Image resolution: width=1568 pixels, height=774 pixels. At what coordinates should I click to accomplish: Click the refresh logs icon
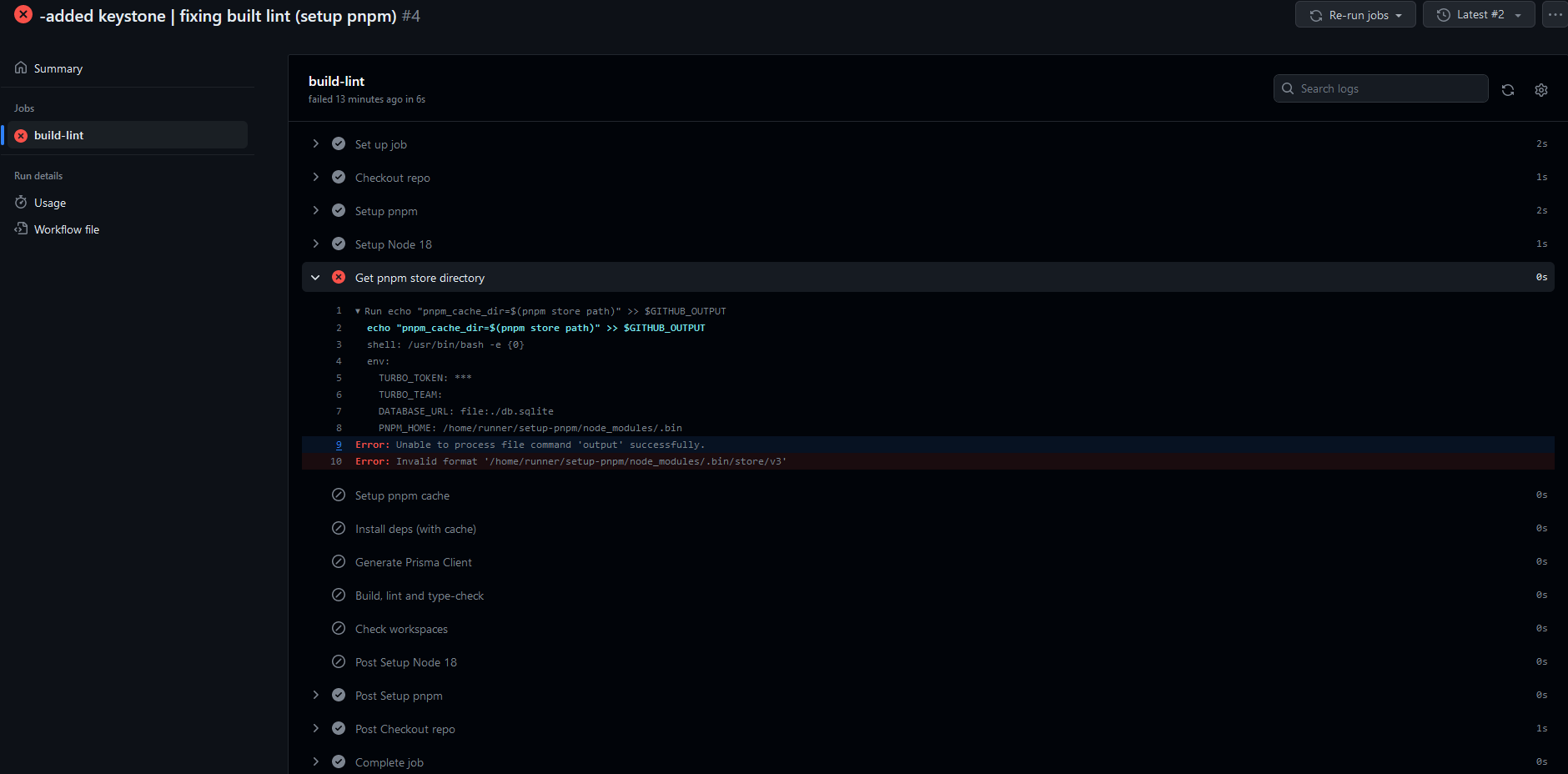[x=1508, y=89]
